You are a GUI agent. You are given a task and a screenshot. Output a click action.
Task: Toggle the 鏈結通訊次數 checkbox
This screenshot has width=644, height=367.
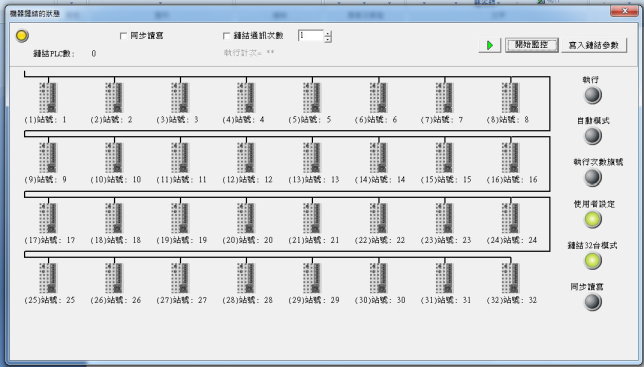(x=226, y=36)
